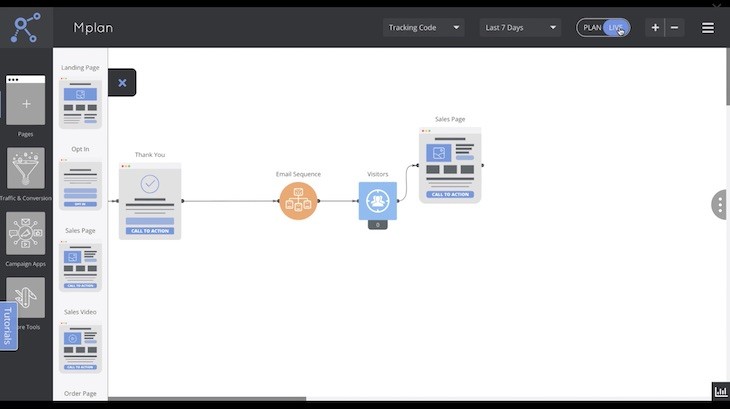Zoom out with the minus button

675,28
